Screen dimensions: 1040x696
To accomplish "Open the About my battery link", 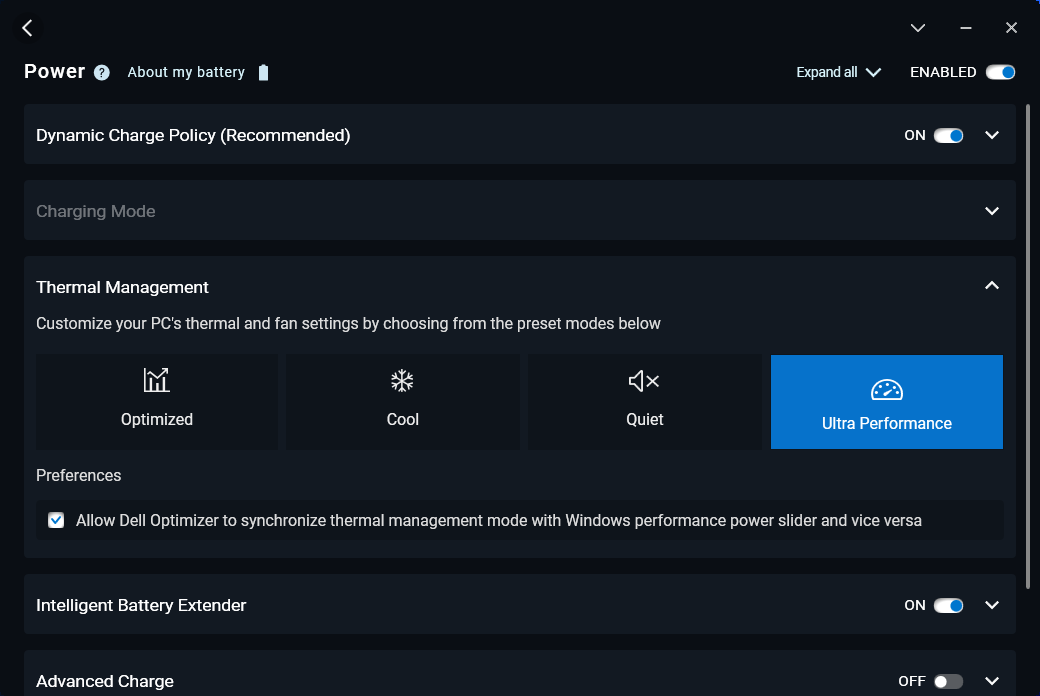I will click(186, 72).
